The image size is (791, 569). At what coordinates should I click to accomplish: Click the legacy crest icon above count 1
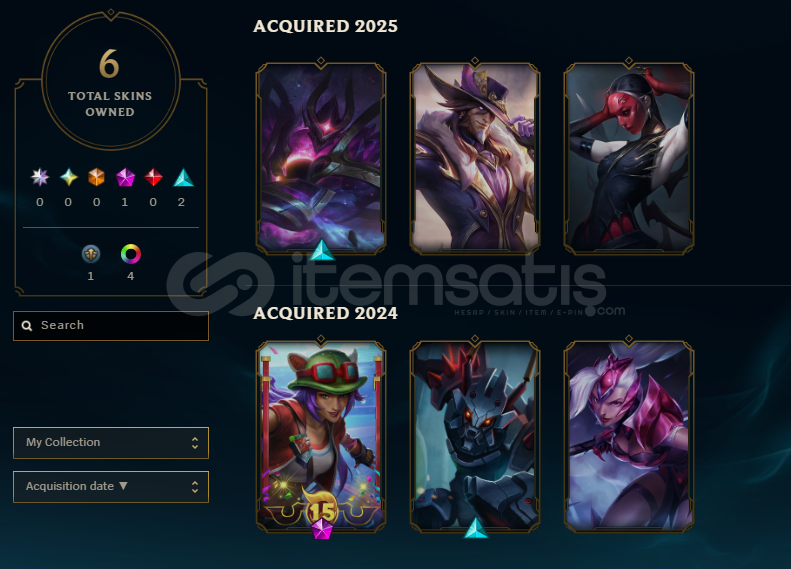pos(91,254)
